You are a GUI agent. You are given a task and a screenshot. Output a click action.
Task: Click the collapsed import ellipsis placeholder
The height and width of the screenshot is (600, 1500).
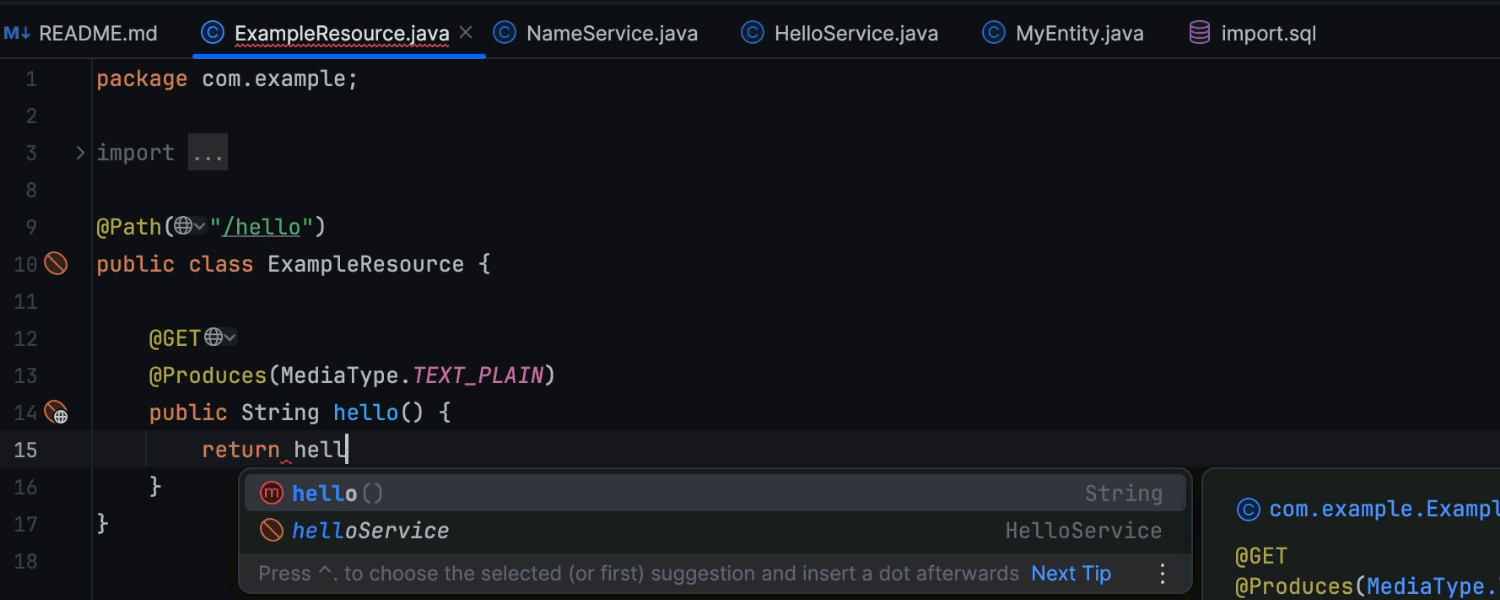208,153
